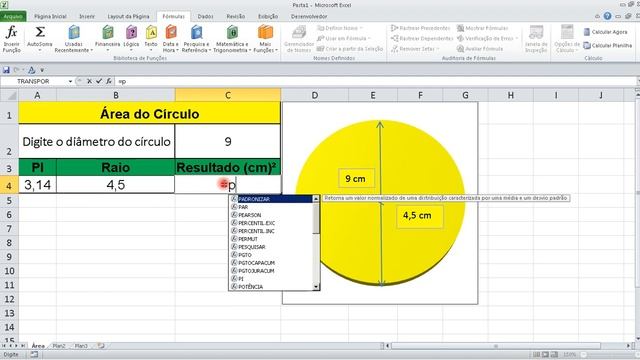Open Verificação de Erros dropdown

(487, 38)
